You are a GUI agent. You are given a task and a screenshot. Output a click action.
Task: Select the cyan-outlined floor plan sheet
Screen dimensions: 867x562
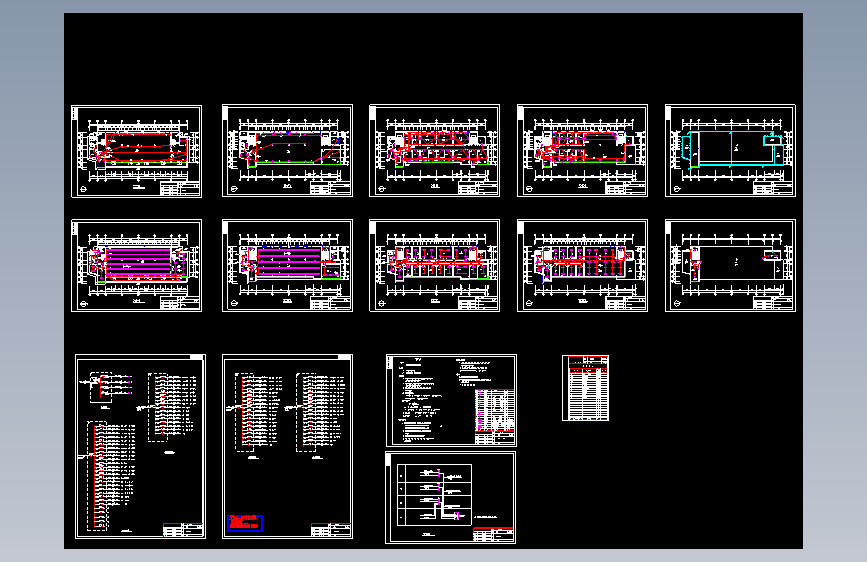pos(730,150)
